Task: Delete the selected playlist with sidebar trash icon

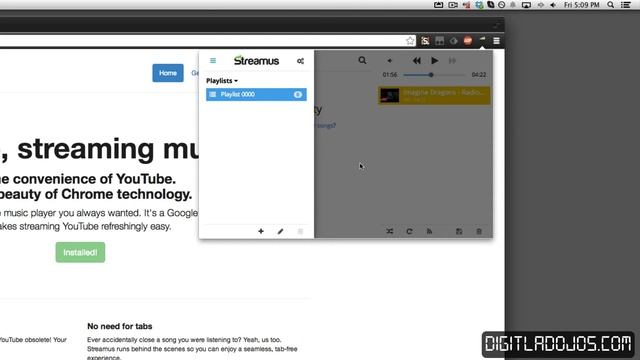Action: 300,231
